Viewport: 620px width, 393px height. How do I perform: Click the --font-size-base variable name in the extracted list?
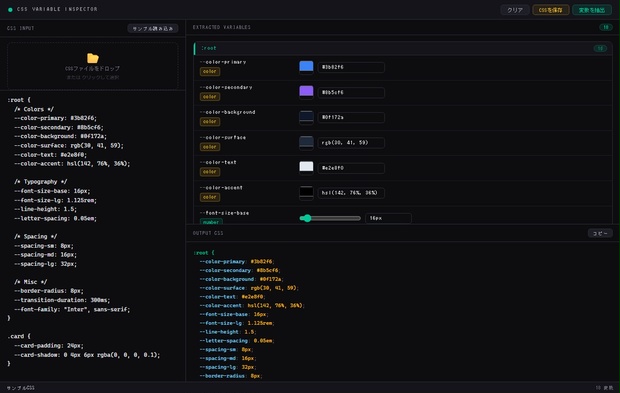tap(225, 213)
